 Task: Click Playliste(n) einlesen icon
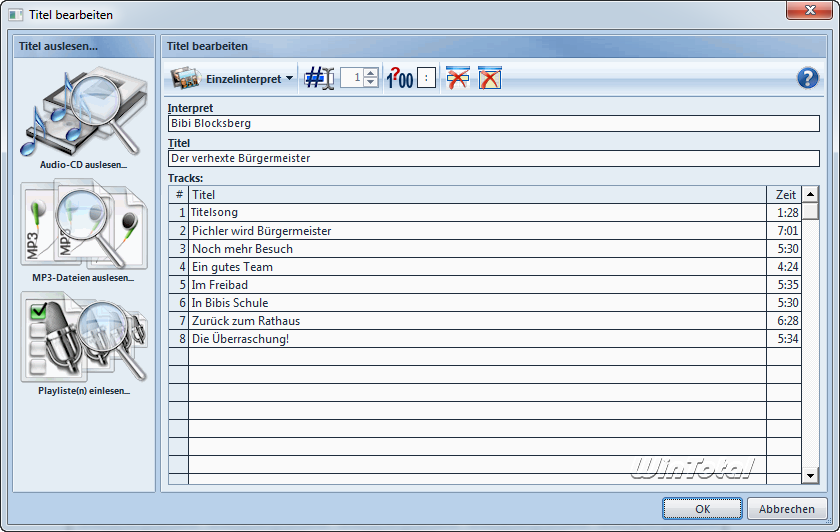84,338
